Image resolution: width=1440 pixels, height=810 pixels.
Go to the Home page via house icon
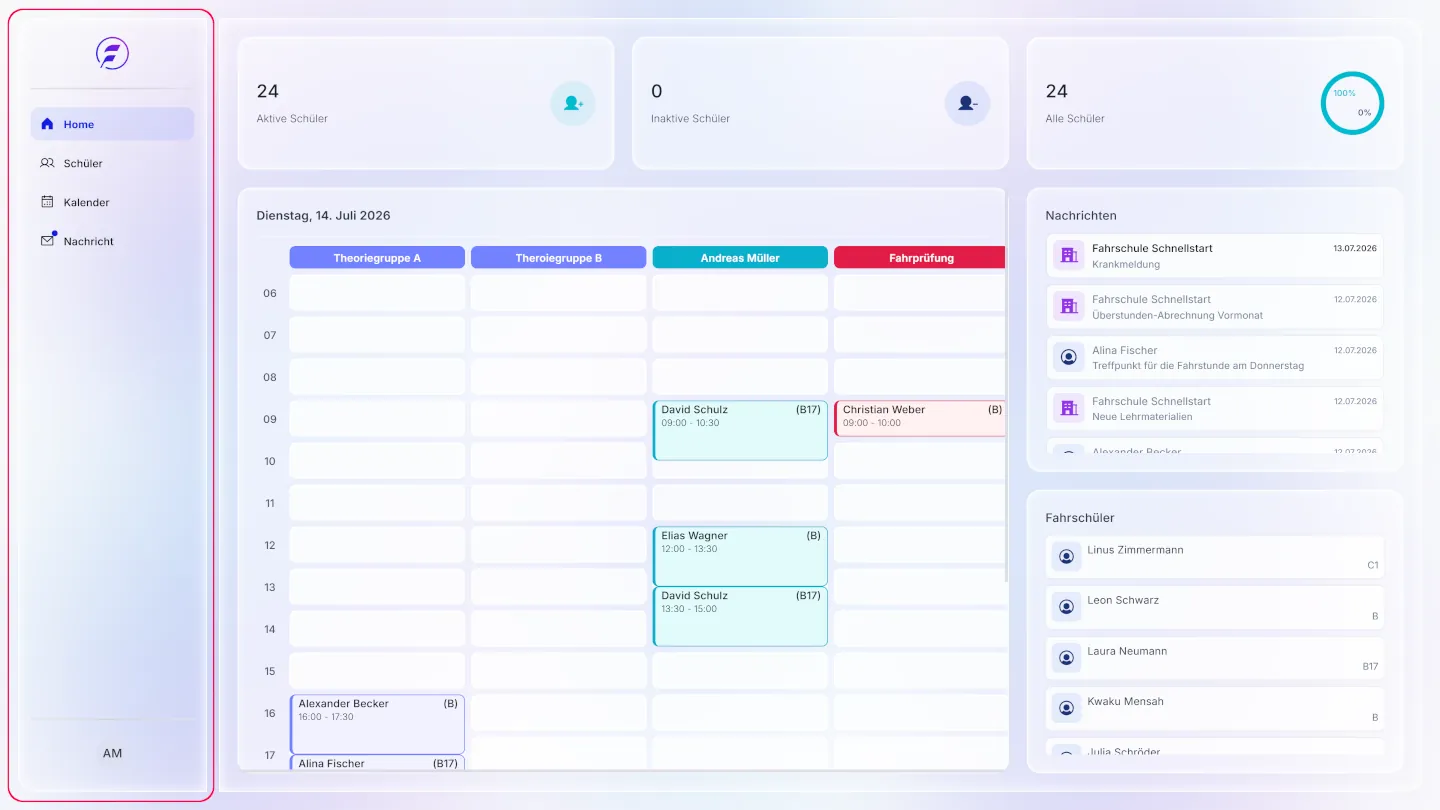click(x=47, y=124)
